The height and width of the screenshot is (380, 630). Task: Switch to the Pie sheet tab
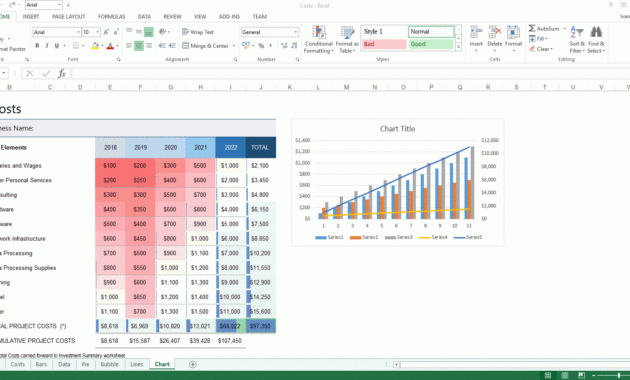86,364
